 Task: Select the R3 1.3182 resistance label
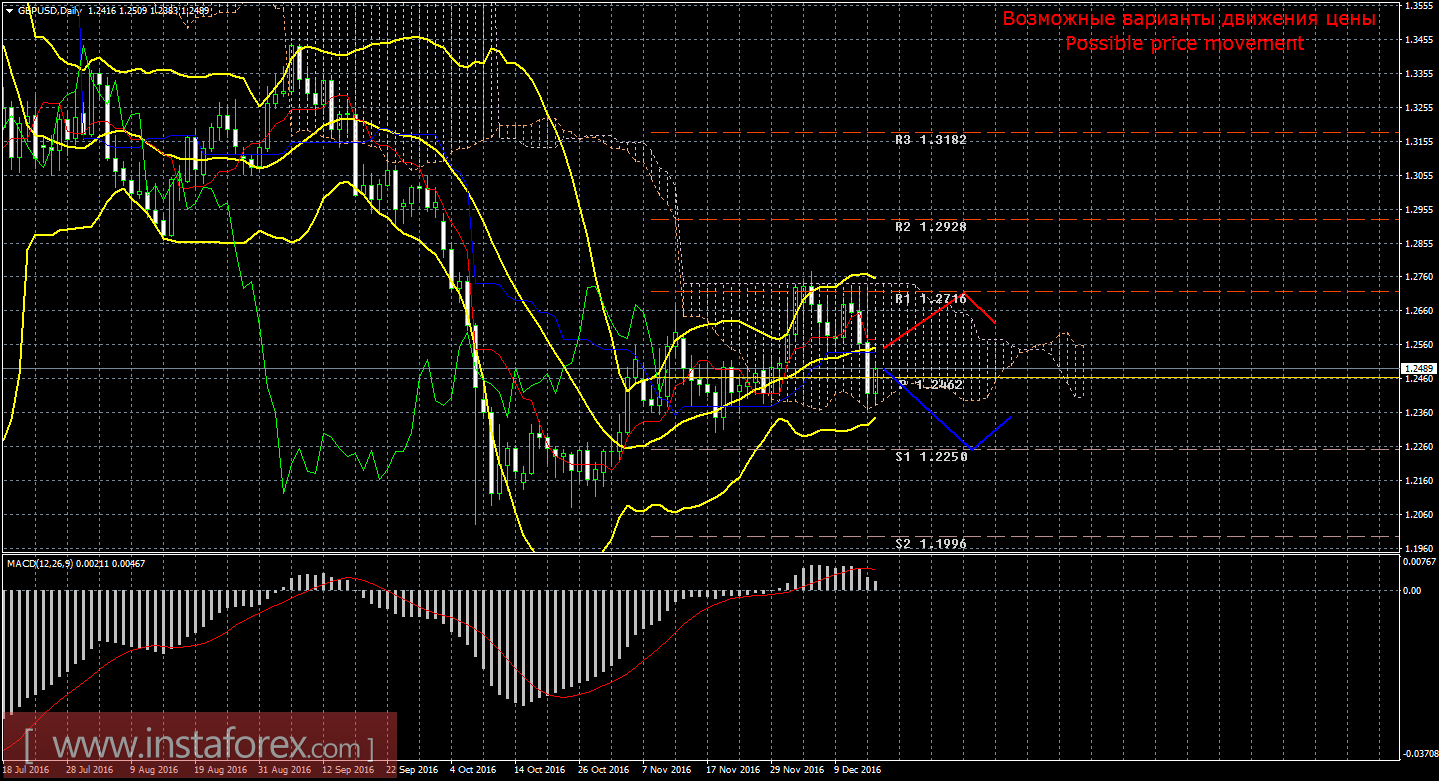(931, 141)
